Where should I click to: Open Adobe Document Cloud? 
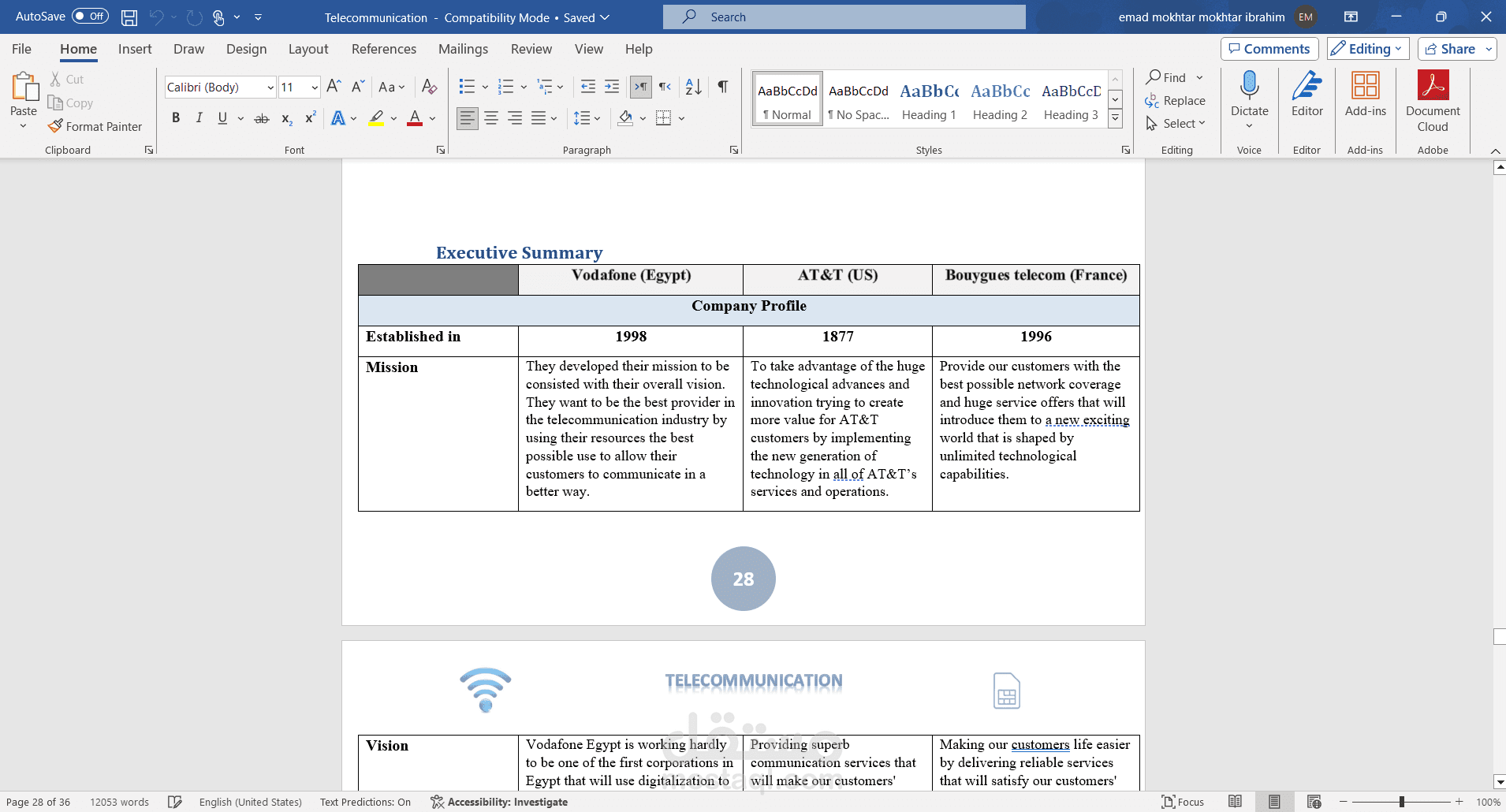pyautogui.click(x=1433, y=102)
